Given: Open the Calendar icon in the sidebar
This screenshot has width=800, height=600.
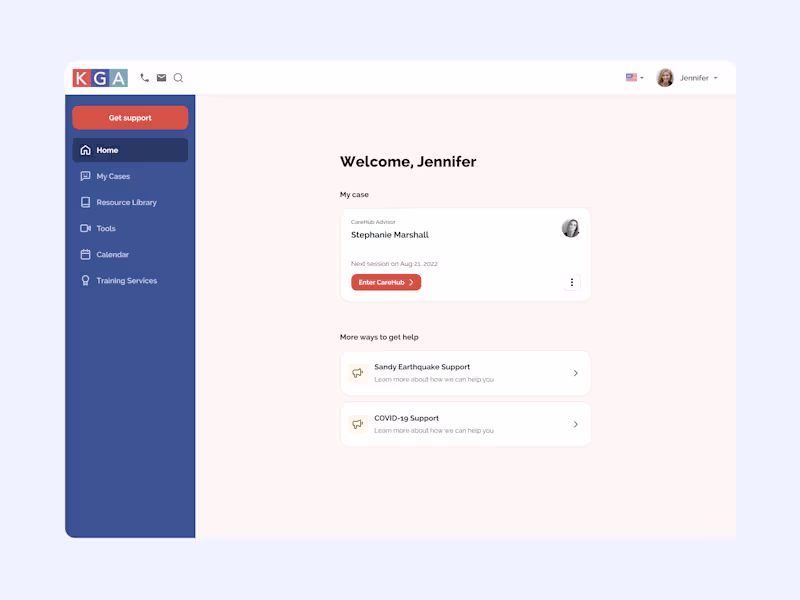Looking at the screenshot, I should (85, 254).
